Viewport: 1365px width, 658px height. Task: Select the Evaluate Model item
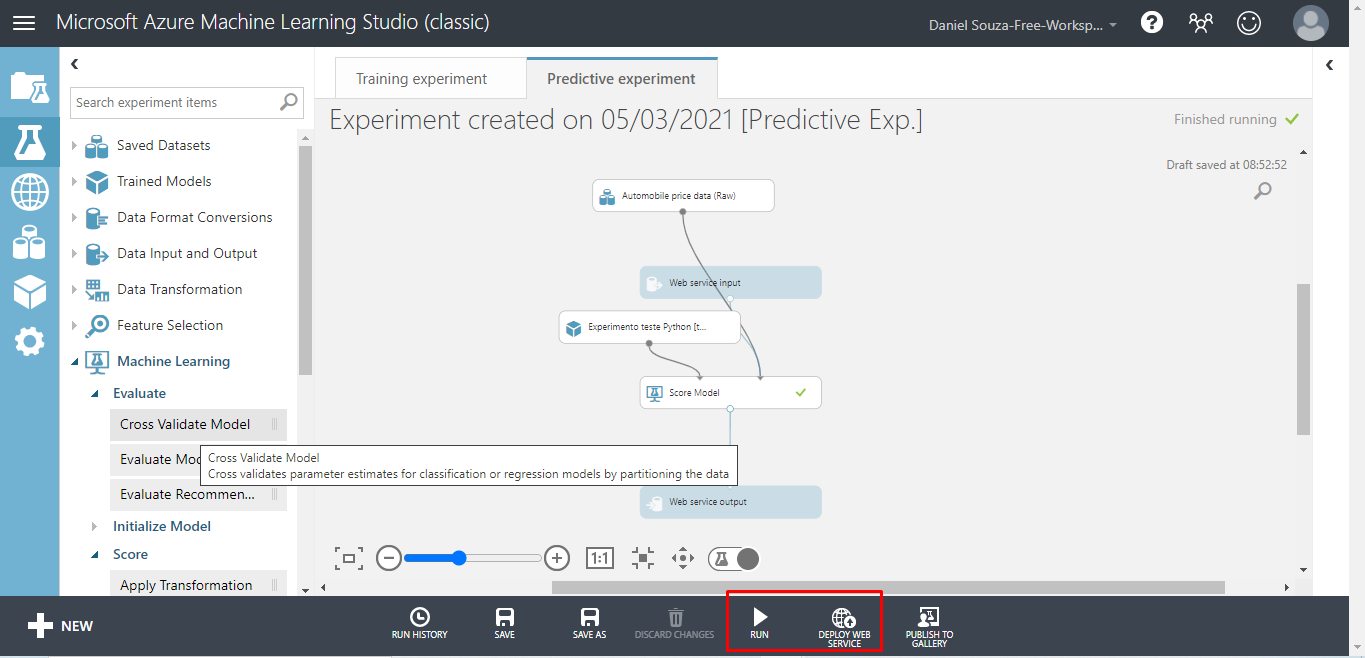[x=155, y=459]
